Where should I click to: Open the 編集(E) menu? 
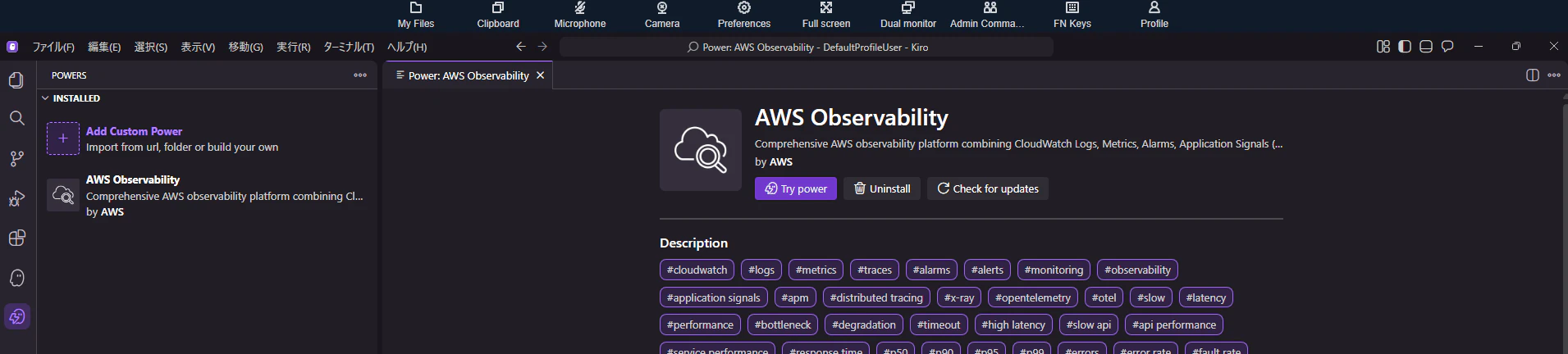coord(104,47)
